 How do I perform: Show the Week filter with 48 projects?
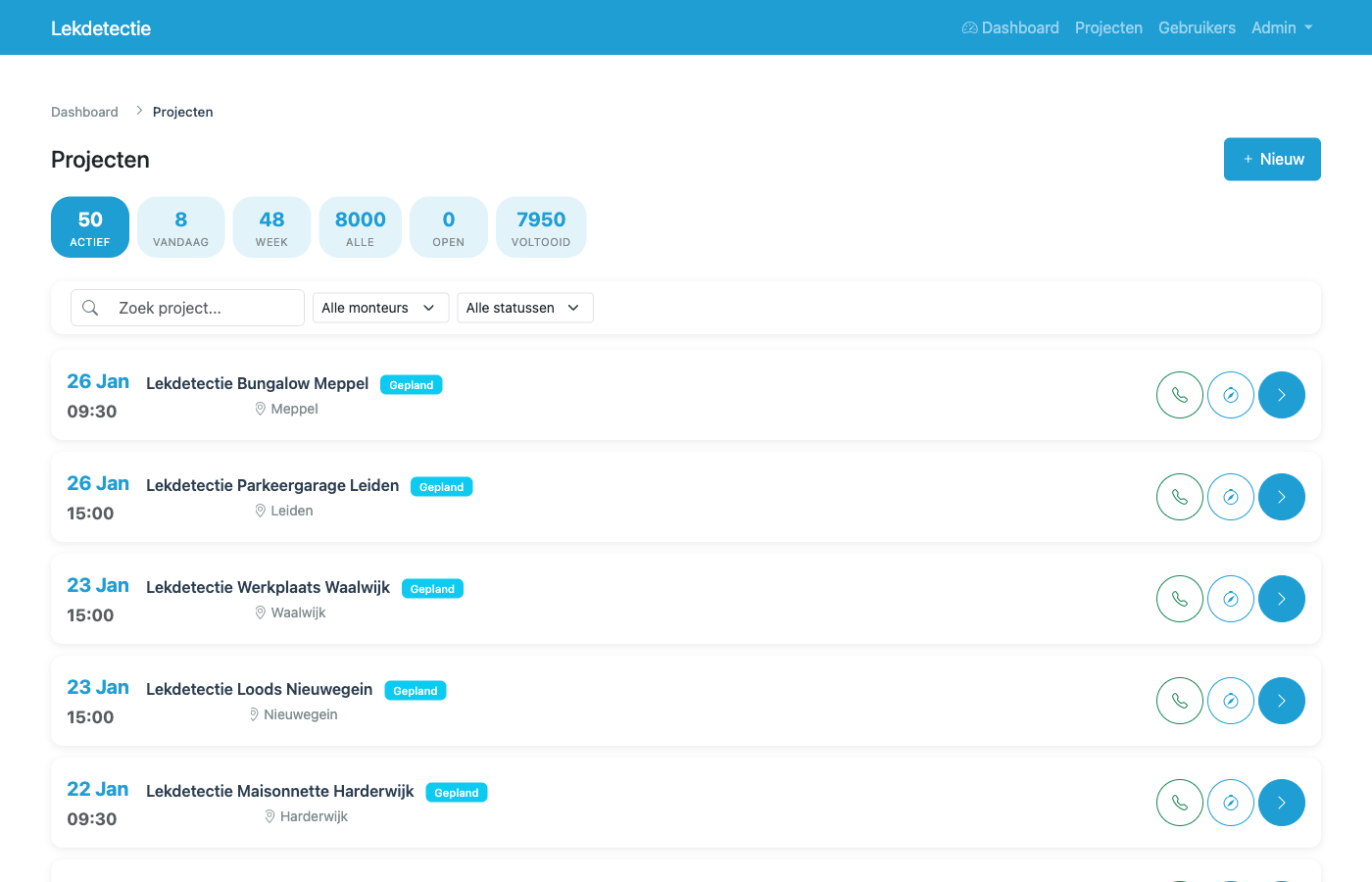(x=271, y=227)
